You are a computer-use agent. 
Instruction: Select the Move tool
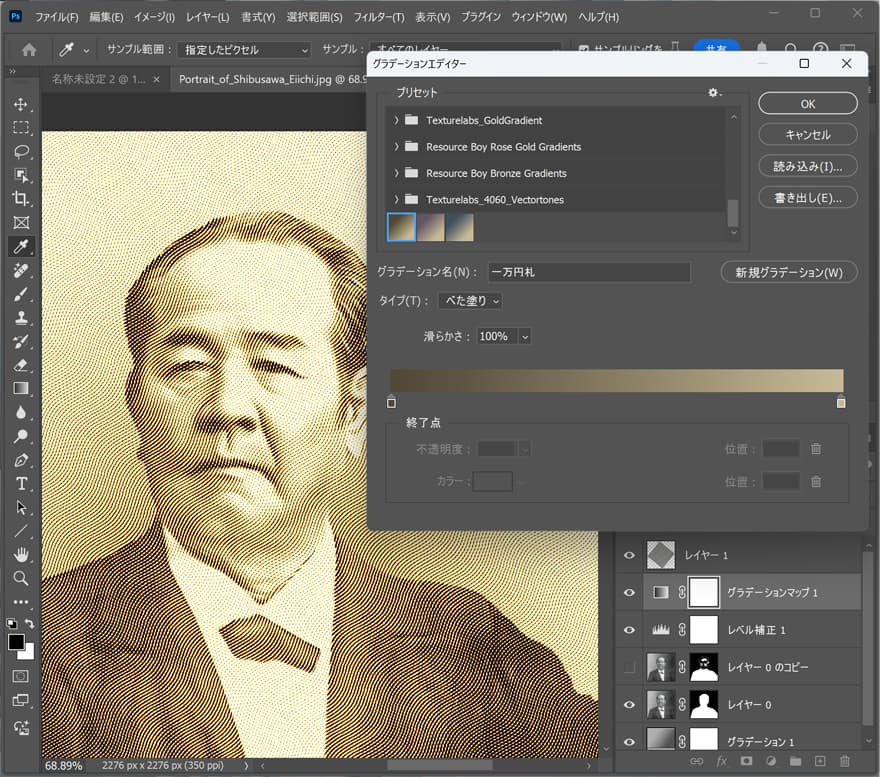point(21,104)
